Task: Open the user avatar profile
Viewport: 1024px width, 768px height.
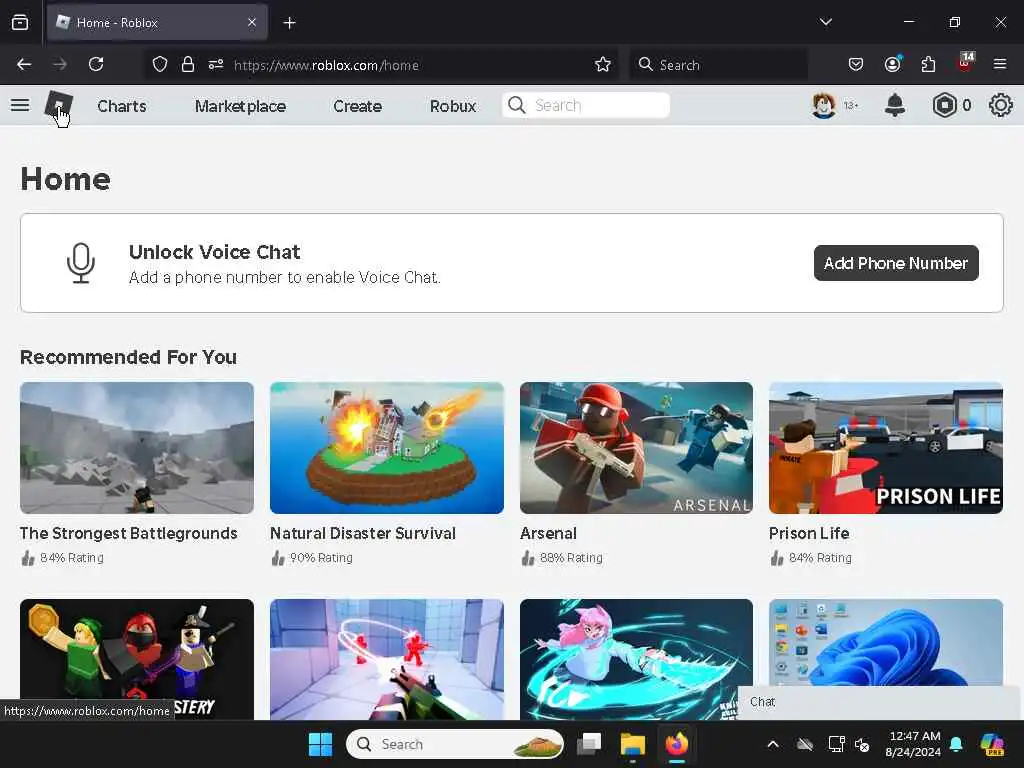Action: (x=824, y=105)
